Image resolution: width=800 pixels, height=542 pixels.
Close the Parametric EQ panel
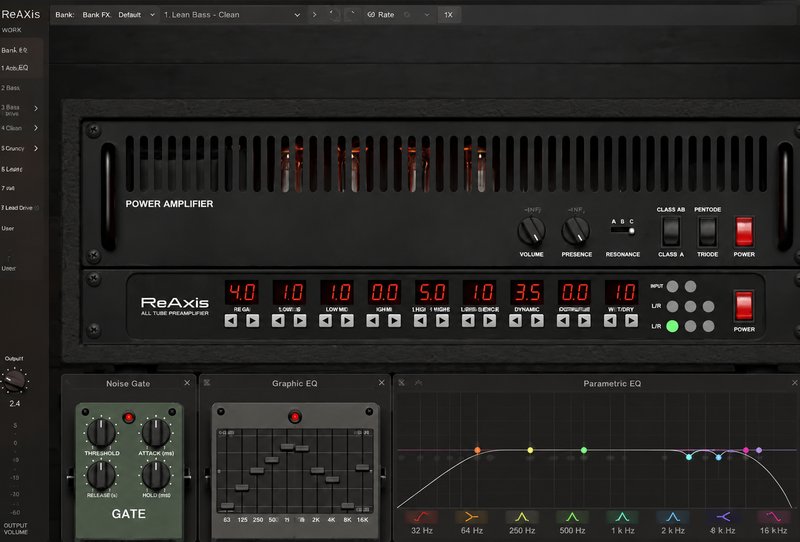pos(794,383)
